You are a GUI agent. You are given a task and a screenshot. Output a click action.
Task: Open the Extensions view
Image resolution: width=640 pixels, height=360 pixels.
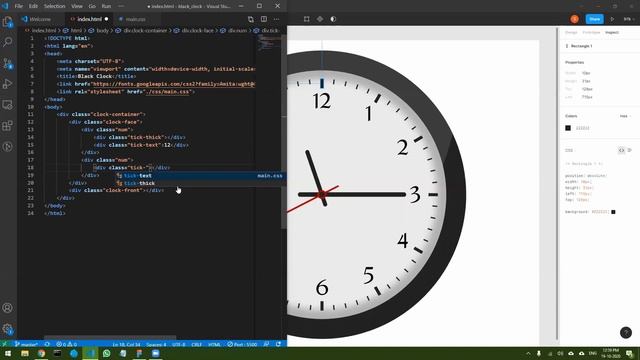pyautogui.click(x=7, y=126)
